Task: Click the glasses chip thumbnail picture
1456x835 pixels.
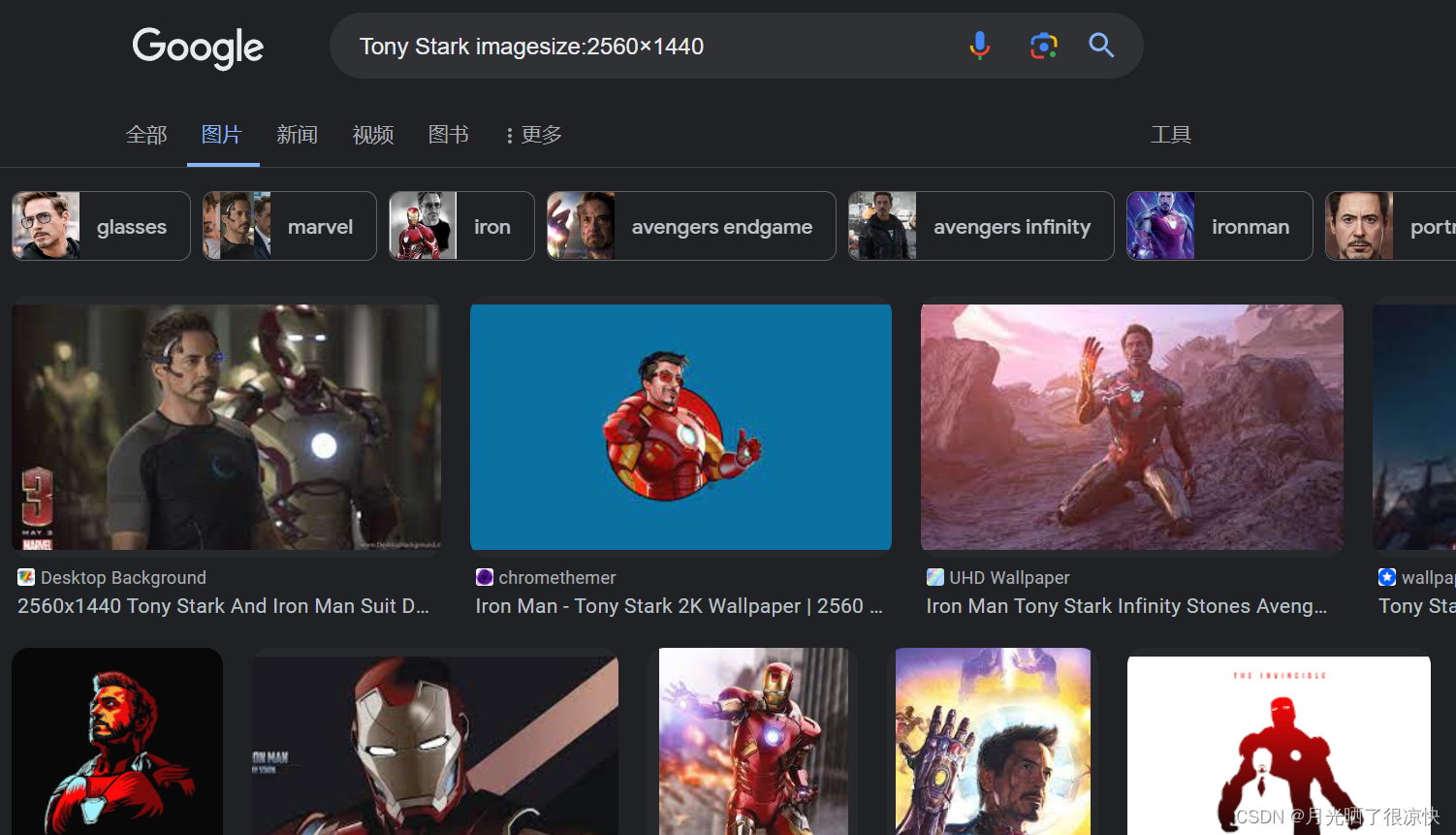Action: tap(46, 226)
